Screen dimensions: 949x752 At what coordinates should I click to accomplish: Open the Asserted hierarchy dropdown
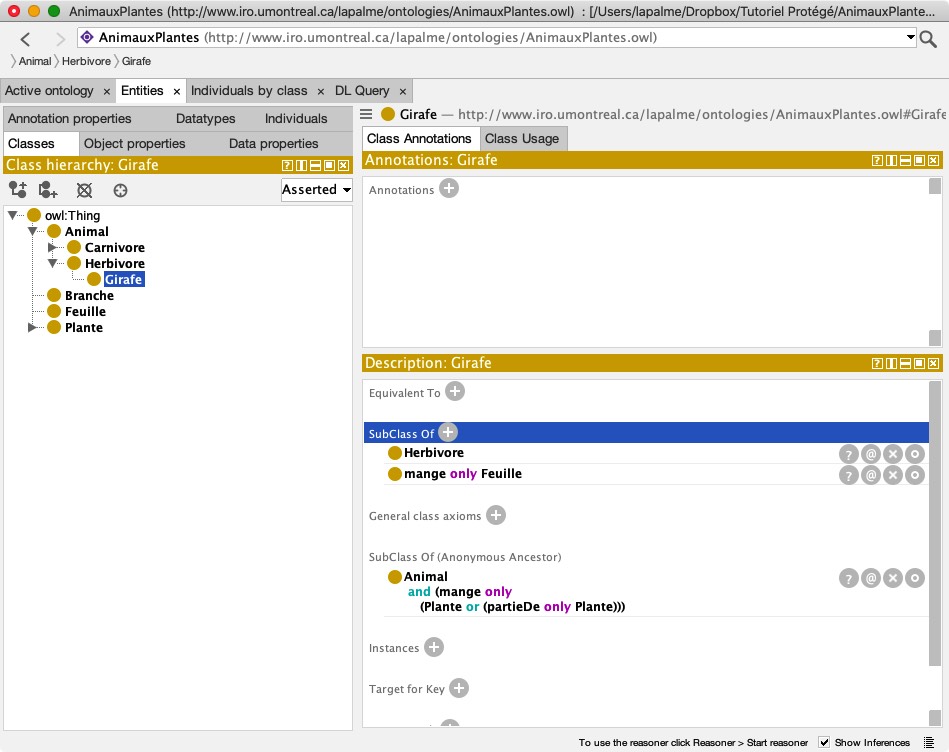coord(316,189)
